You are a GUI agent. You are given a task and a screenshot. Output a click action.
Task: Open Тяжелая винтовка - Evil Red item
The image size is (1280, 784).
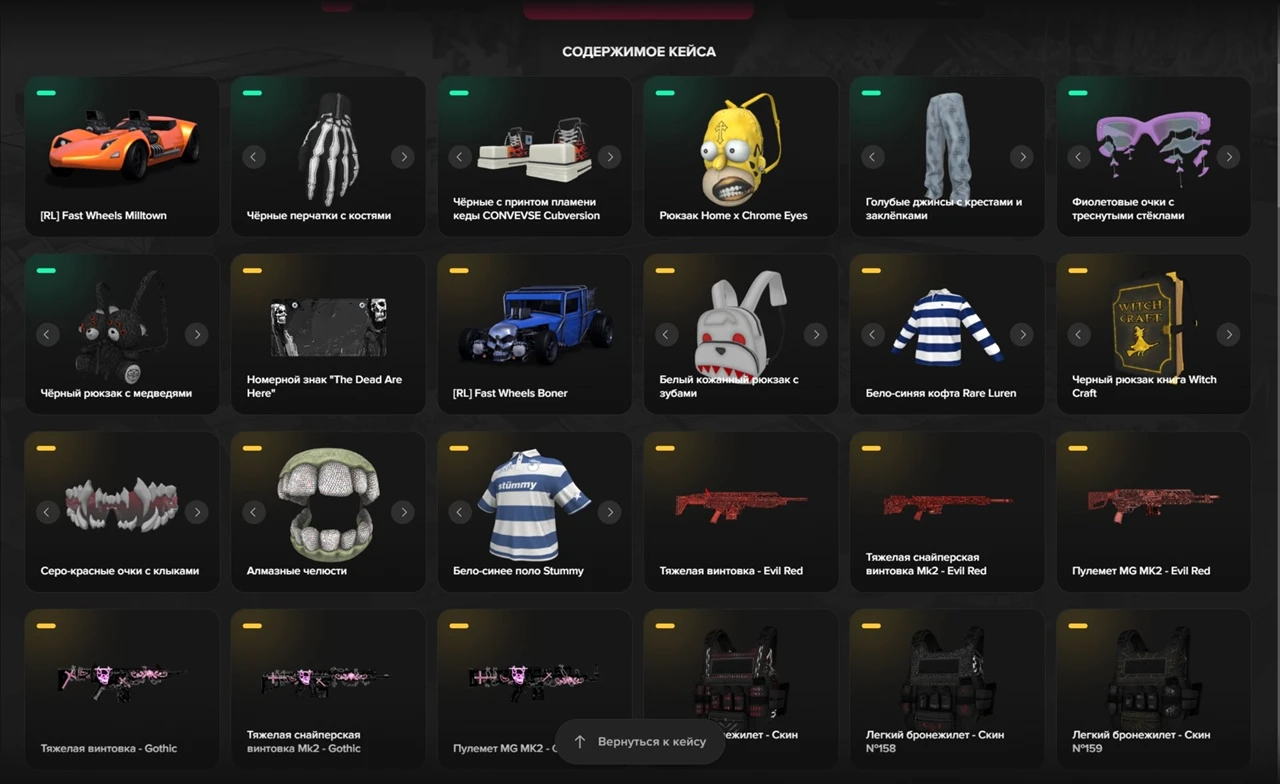tap(741, 511)
